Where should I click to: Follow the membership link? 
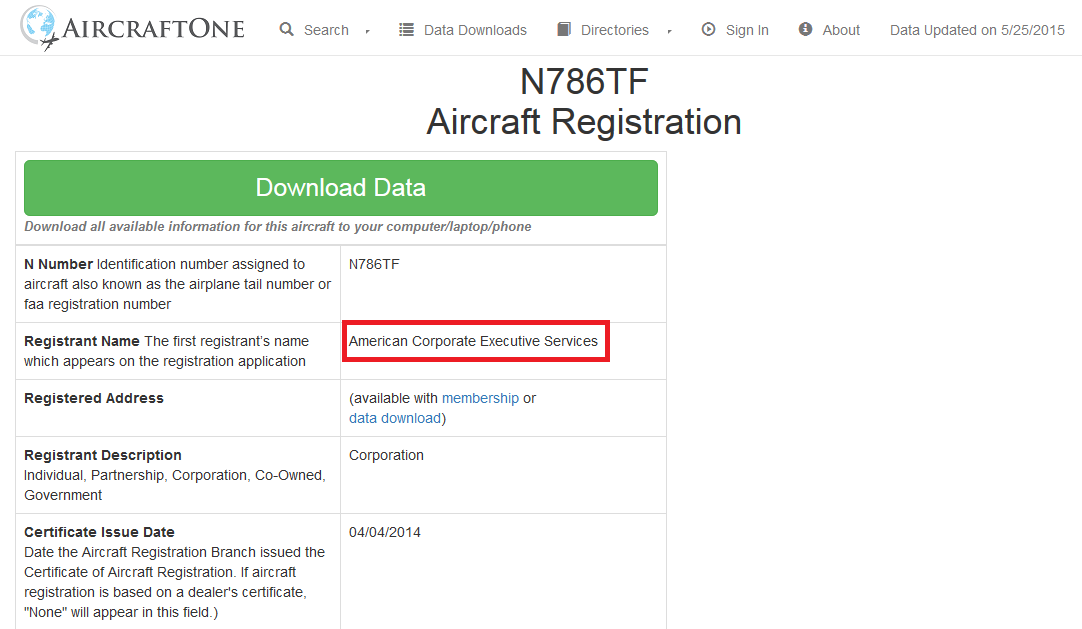(480, 398)
